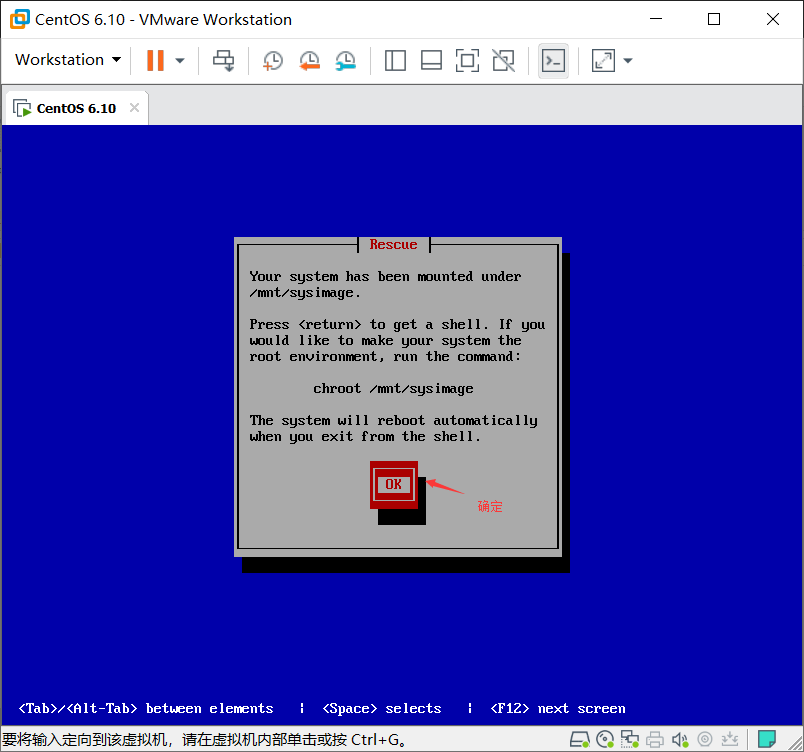
Task: Click 'chroot /mnt/sysimage' command text
Action: coord(393,389)
